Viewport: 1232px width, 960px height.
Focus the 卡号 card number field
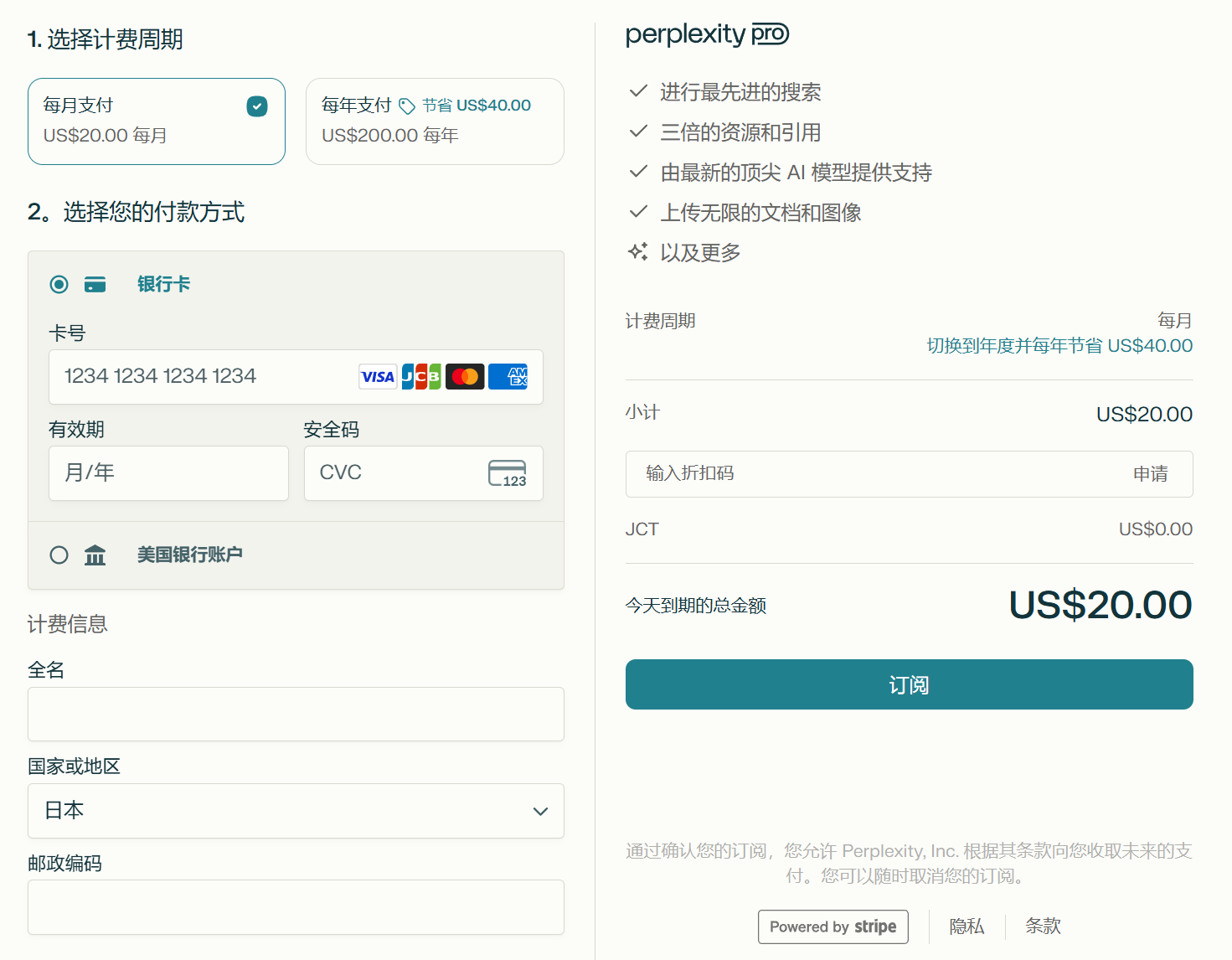pos(296,377)
